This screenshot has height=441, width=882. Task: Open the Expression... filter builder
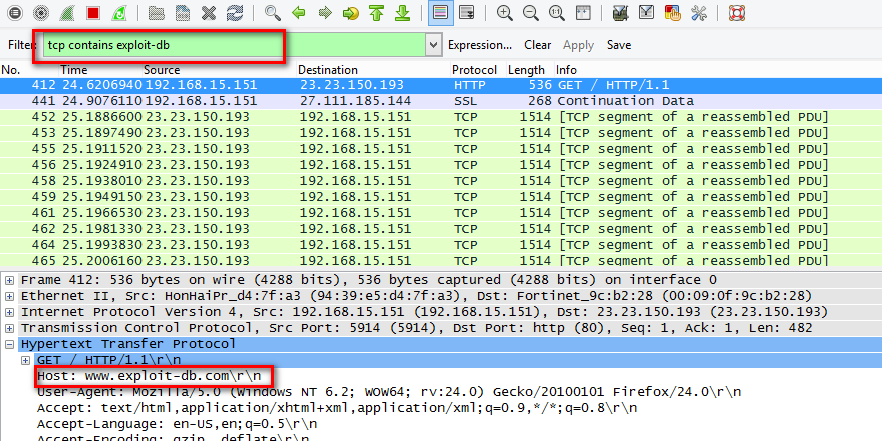coord(480,45)
